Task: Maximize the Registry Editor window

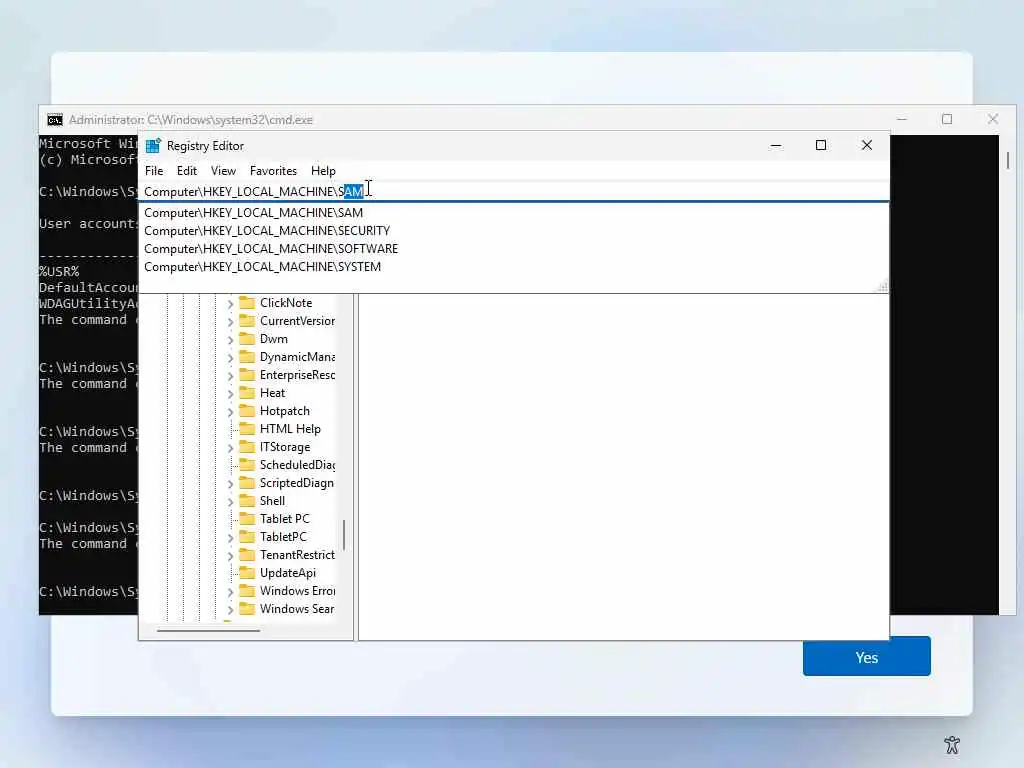Action: pos(821,145)
